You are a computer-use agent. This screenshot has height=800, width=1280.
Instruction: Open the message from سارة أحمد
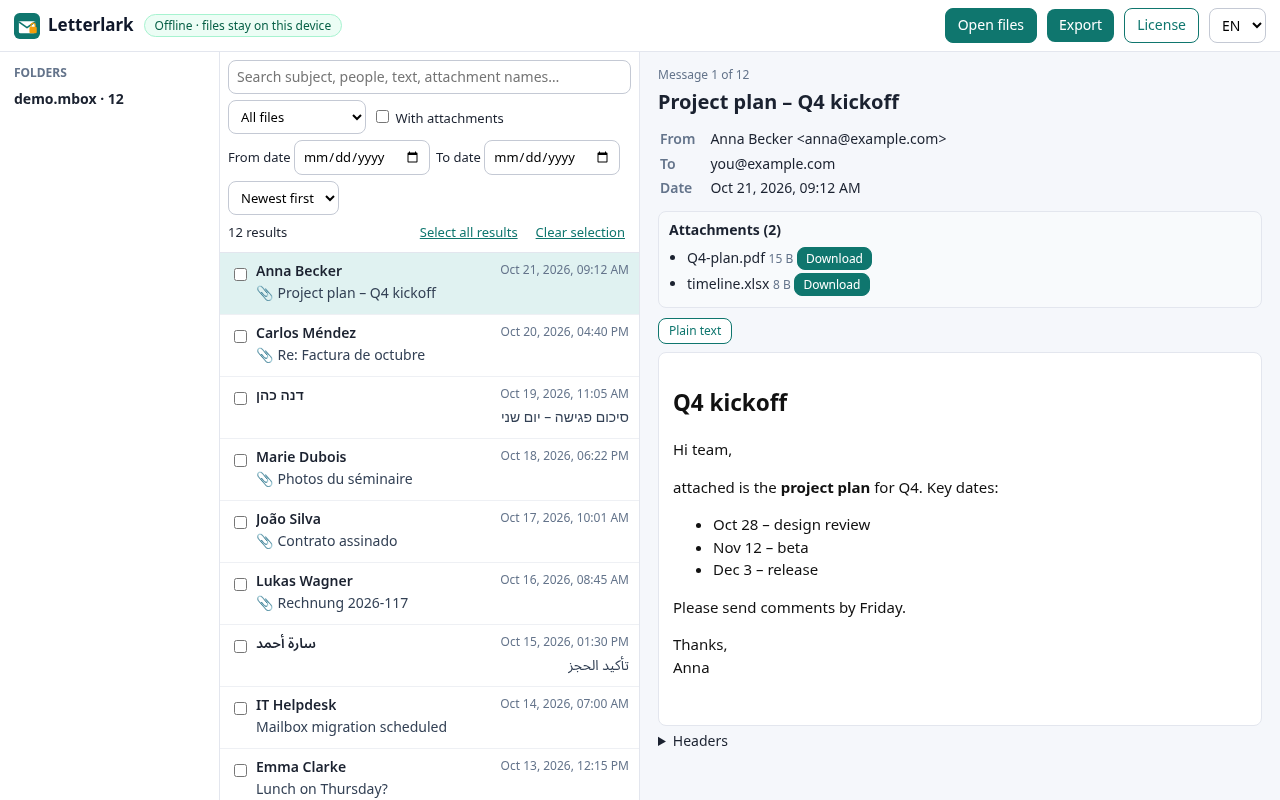[429, 655]
